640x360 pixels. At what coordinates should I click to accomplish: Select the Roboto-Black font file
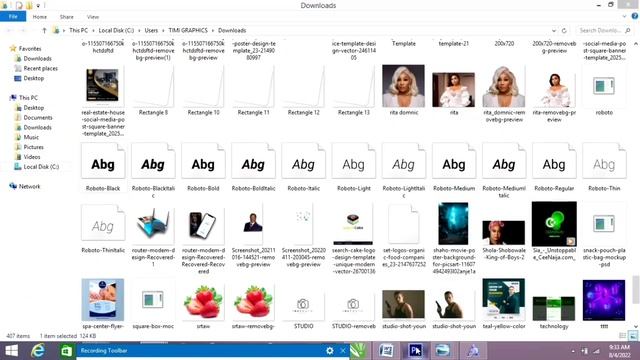[103, 167]
